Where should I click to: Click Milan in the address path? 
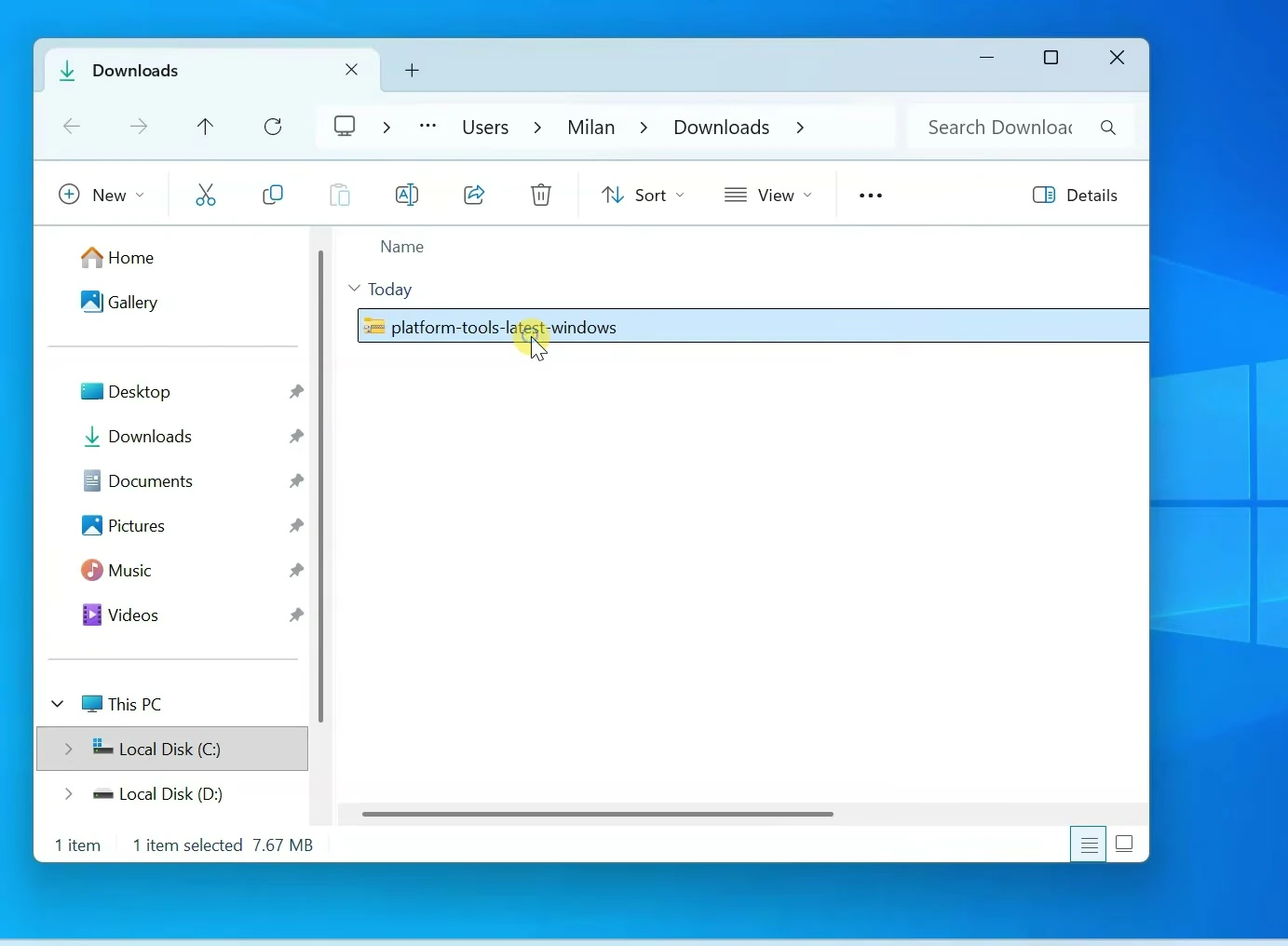coord(591,128)
